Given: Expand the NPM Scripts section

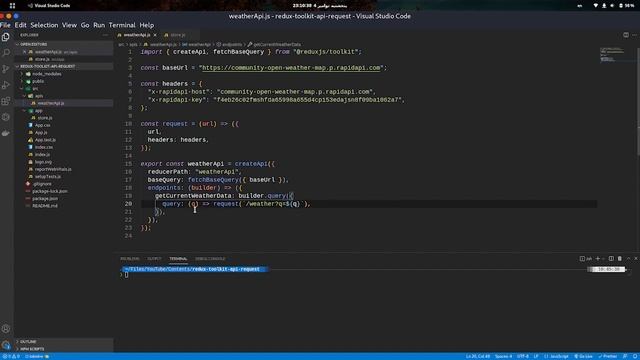Looking at the screenshot, I should tap(64, 349).
